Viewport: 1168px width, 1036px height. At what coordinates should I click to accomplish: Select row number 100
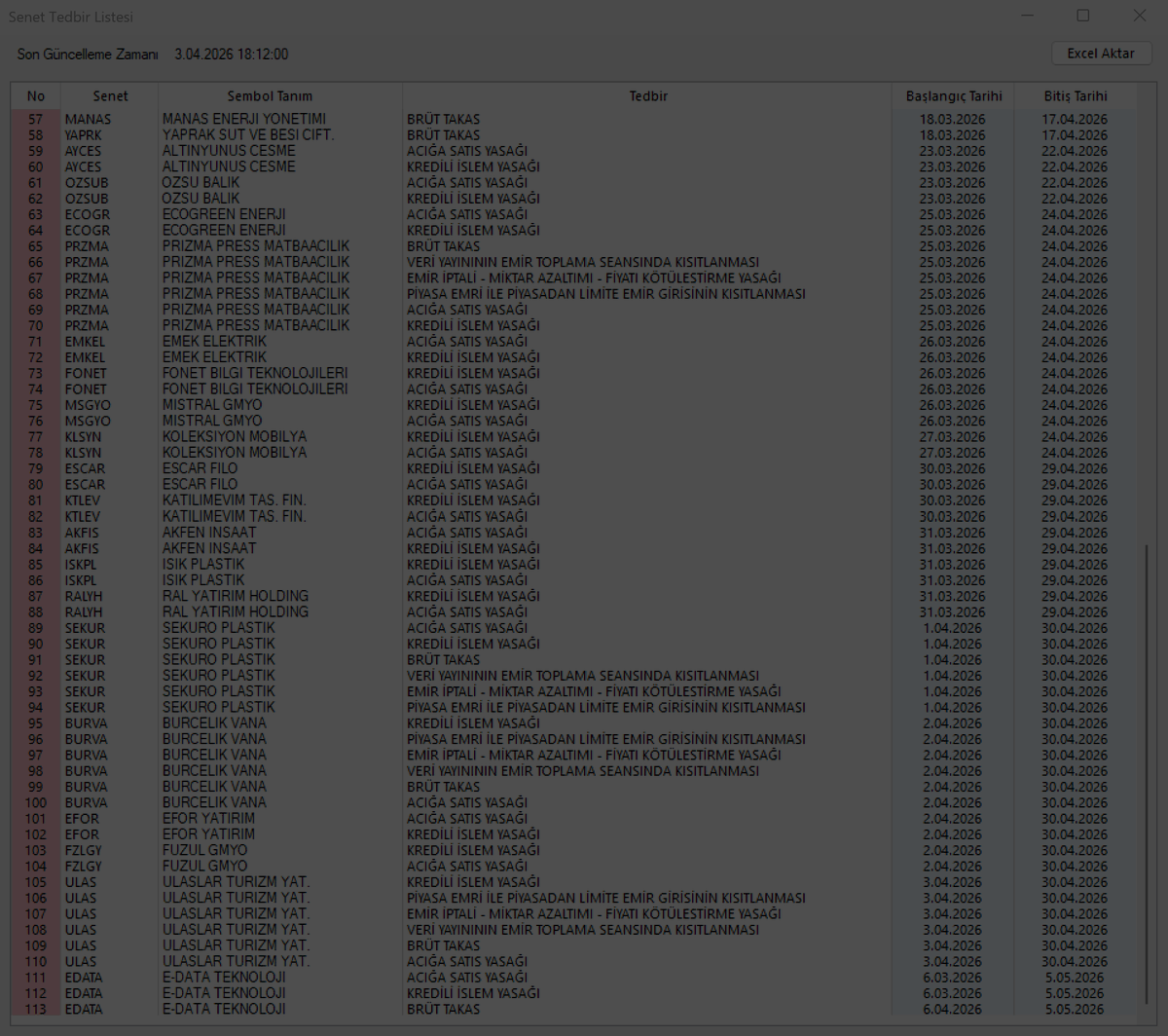36,803
